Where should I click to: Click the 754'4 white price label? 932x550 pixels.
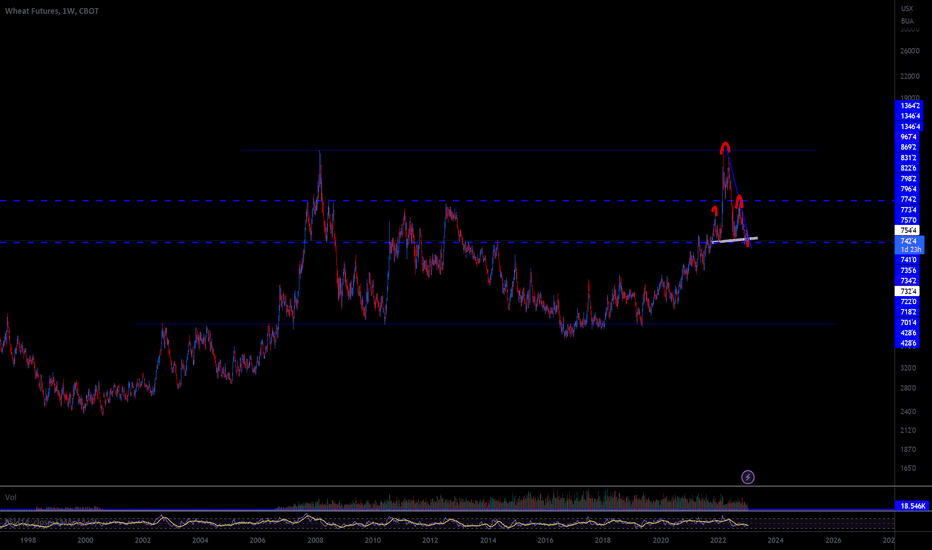coord(908,230)
